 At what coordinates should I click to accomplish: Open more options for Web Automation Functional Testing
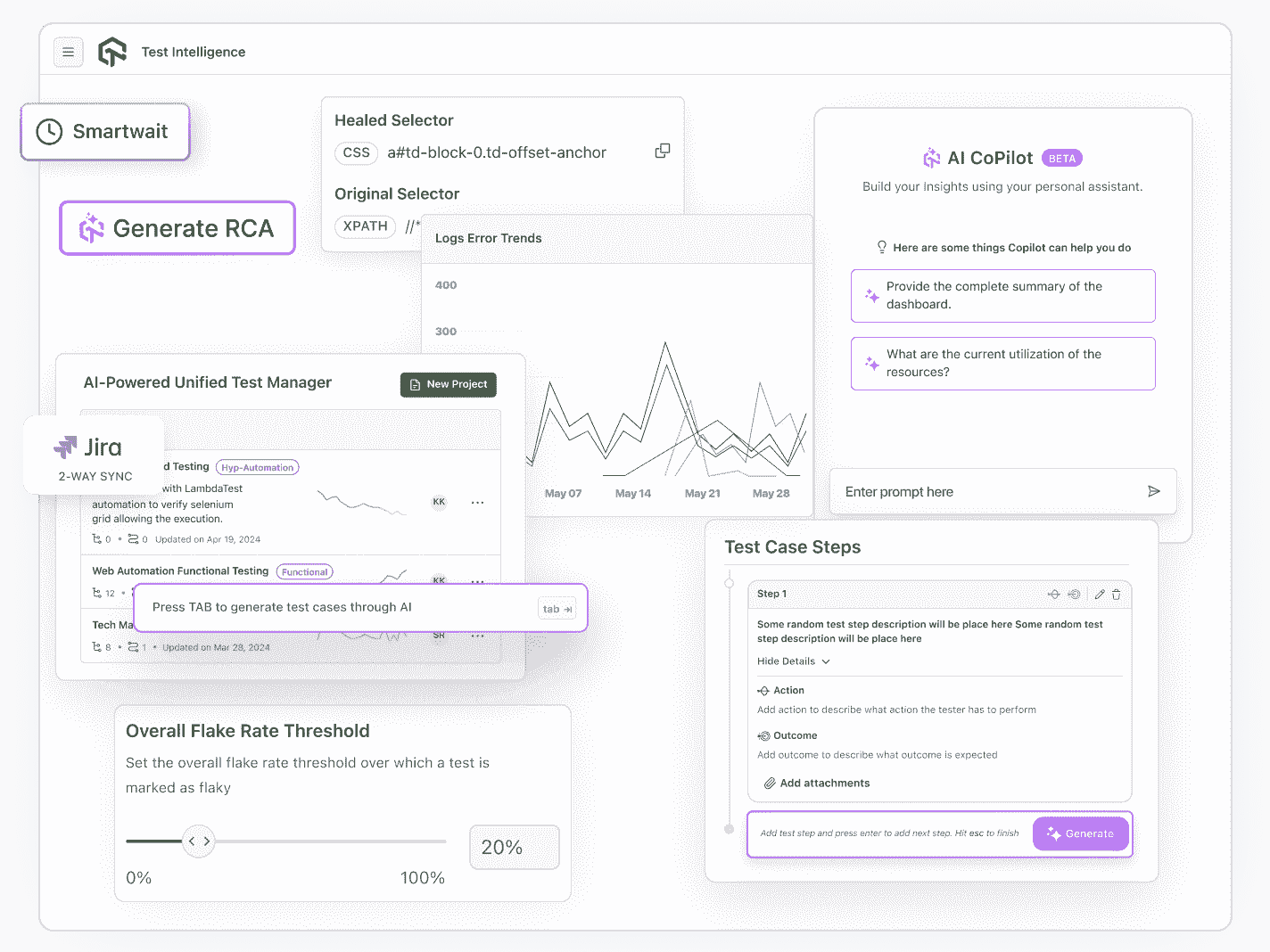pos(477,580)
